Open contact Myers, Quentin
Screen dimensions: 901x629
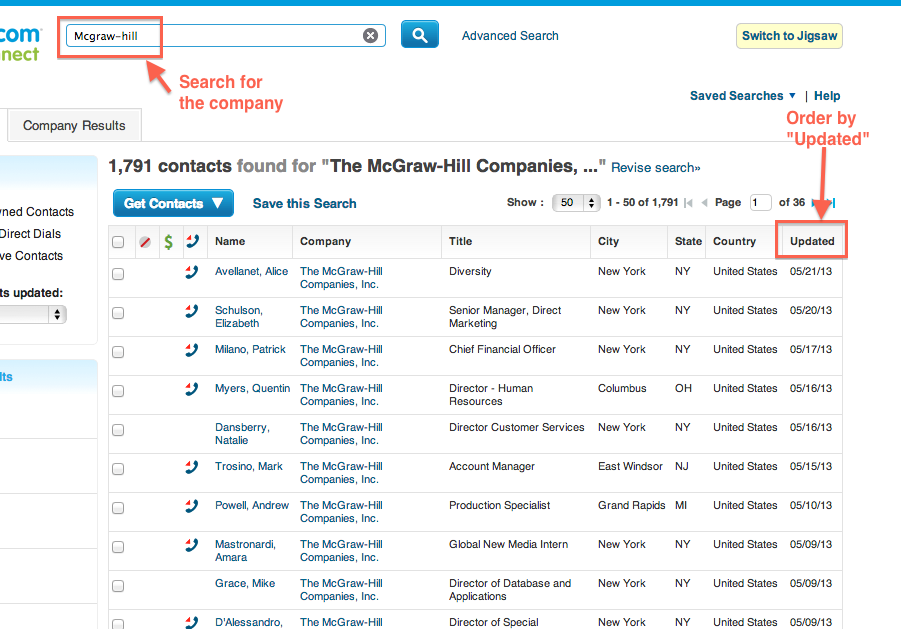coord(252,388)
